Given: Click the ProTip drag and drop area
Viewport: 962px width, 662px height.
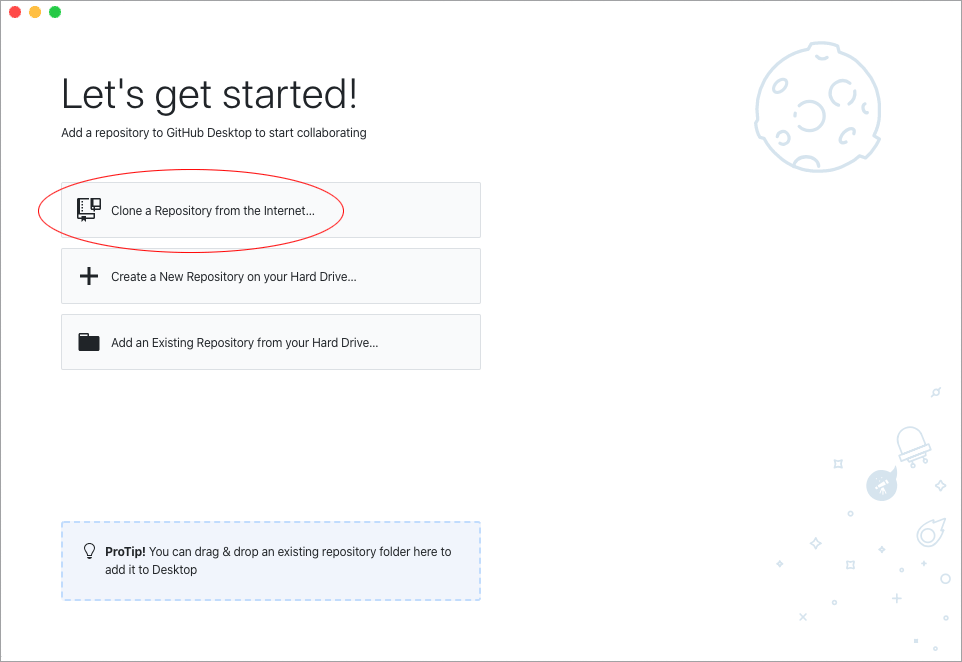Looking at the screenshot, I should pos(271,561).
